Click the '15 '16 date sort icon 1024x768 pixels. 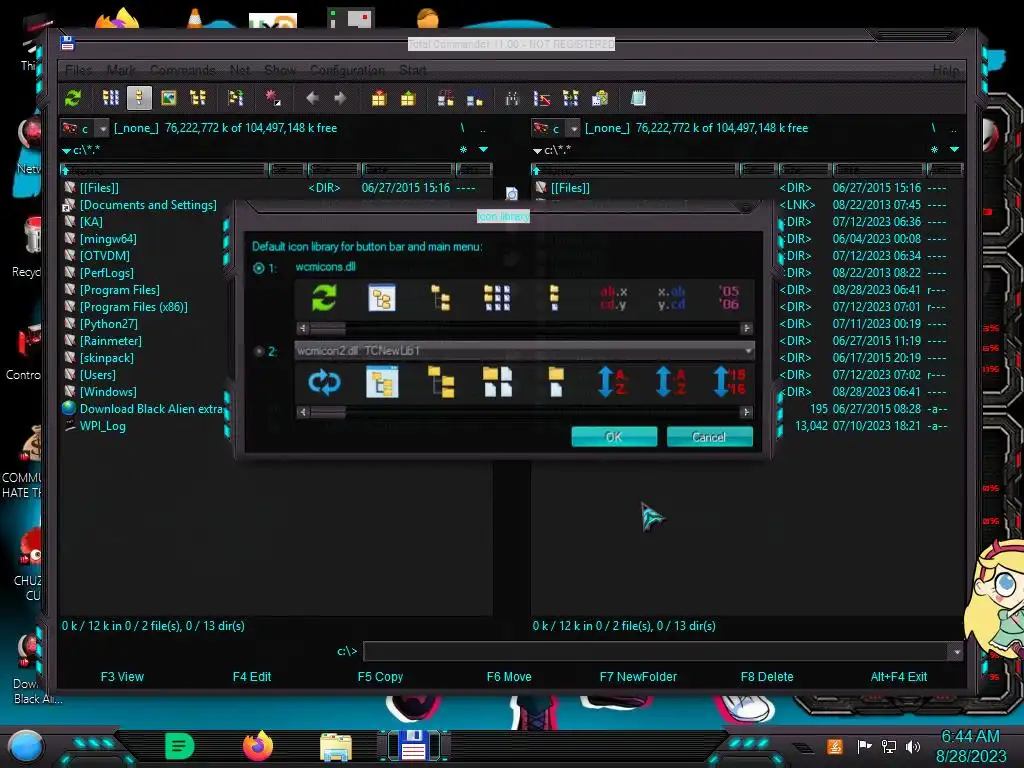coord(729,382)
